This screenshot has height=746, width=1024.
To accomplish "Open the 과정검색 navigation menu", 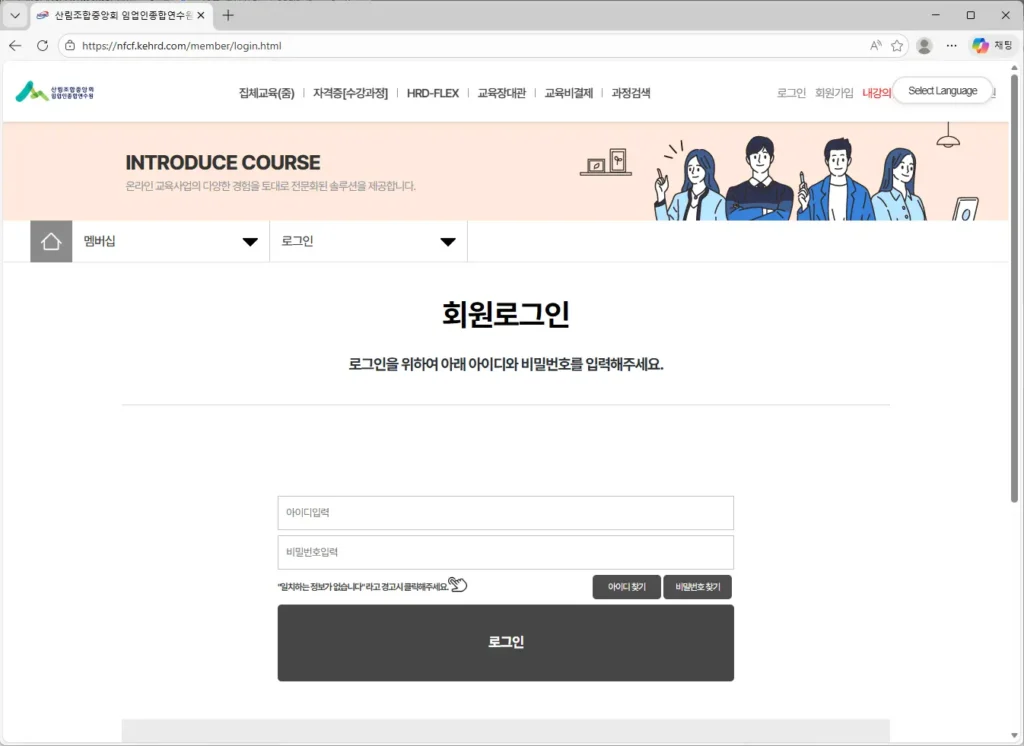I will tap(631, 92).
